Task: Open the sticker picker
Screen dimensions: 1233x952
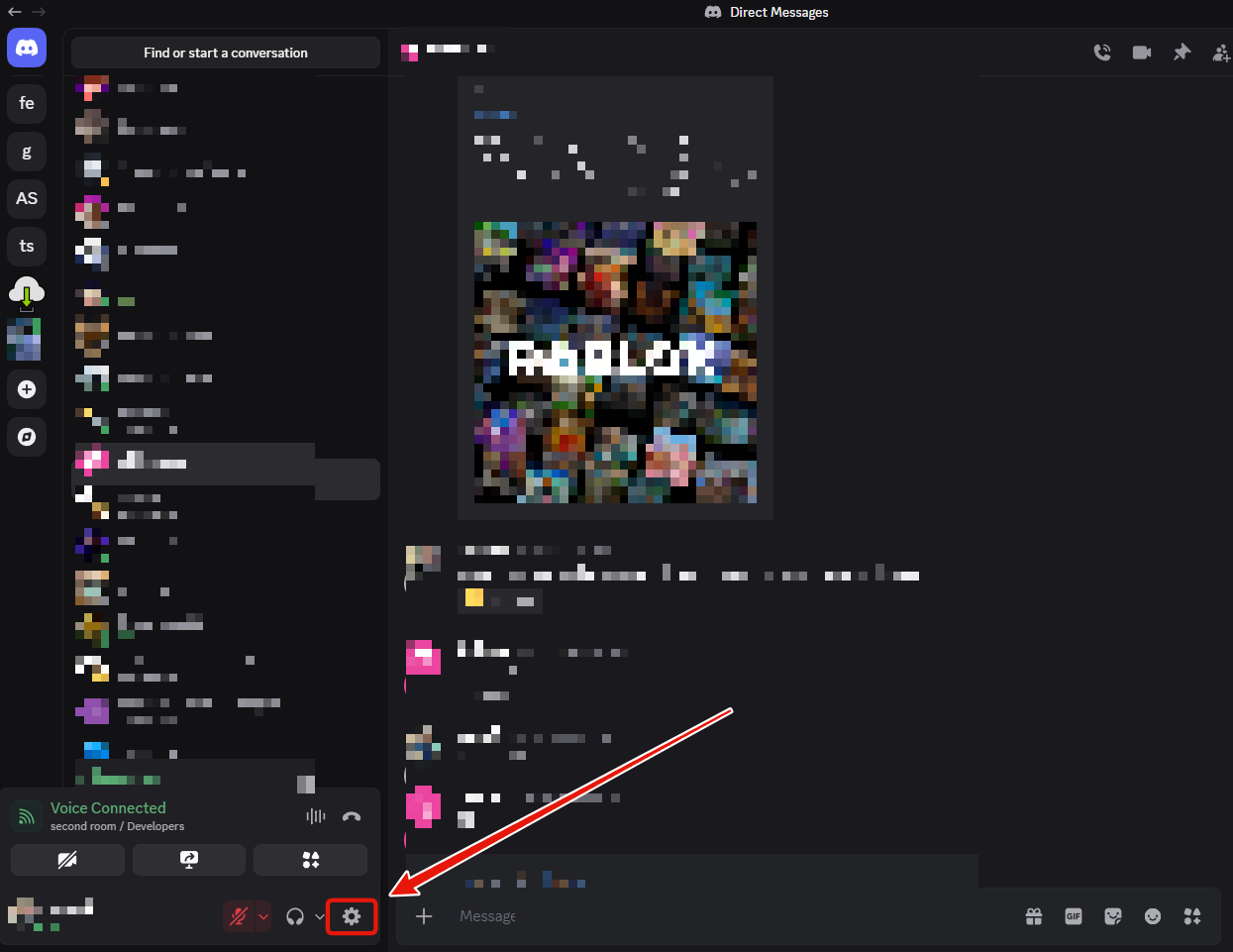Action: pos(1113,916)
